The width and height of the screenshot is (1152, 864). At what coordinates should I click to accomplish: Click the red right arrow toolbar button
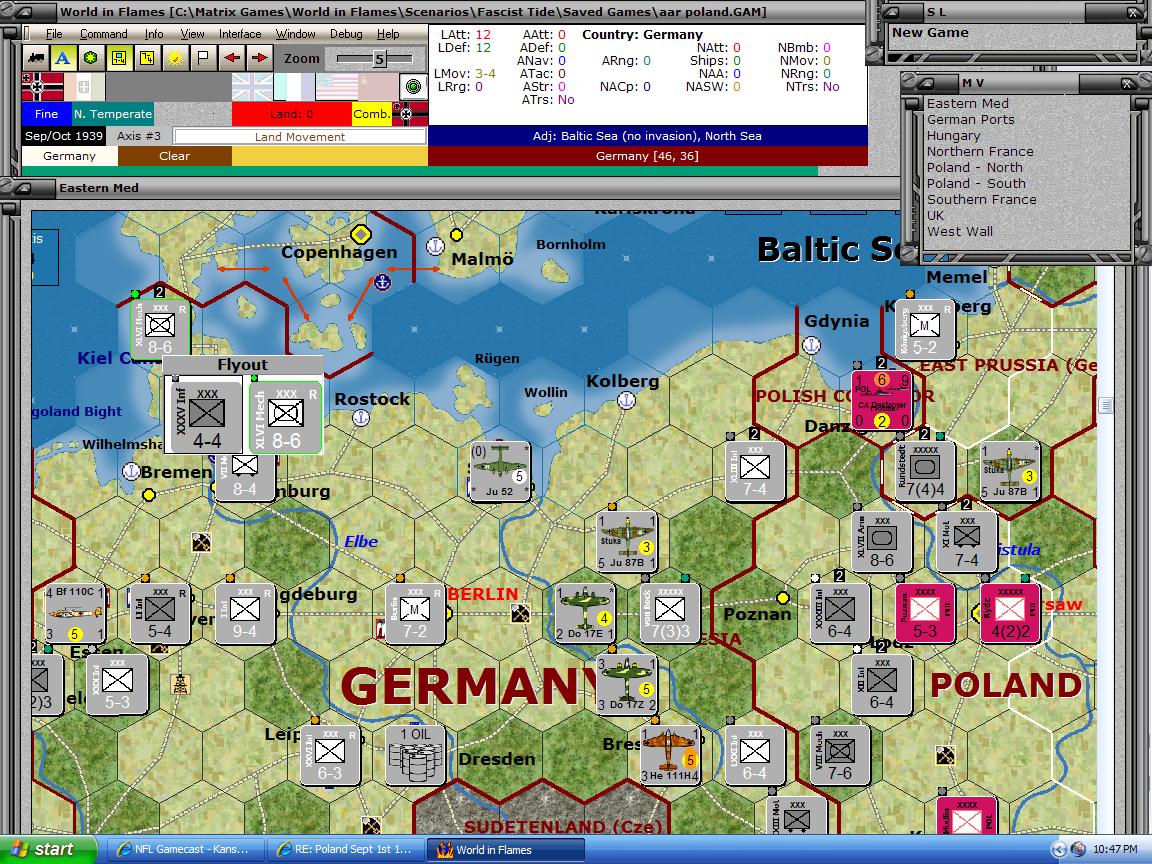[259, 58]
